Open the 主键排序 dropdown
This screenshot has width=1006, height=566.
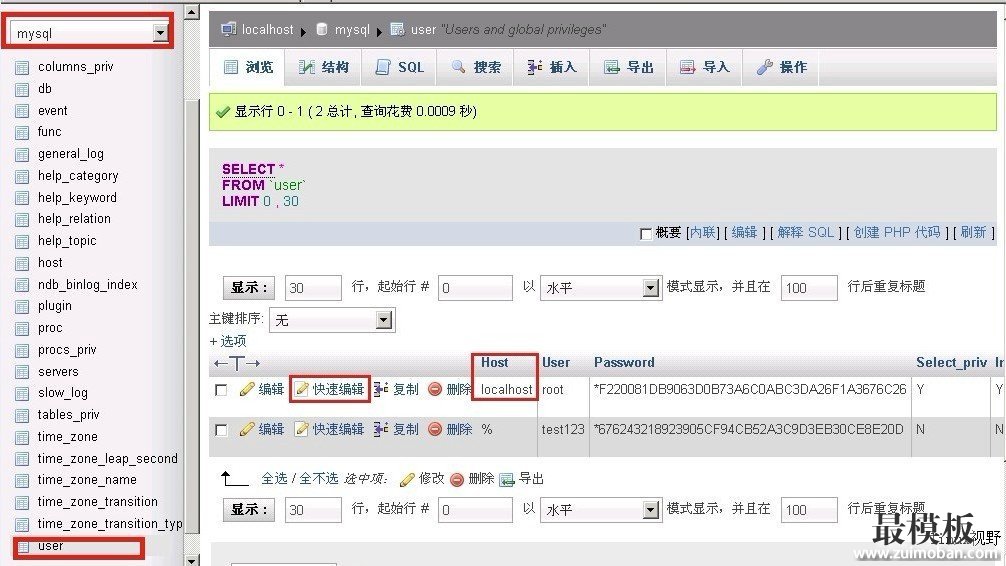pos(332,320)
